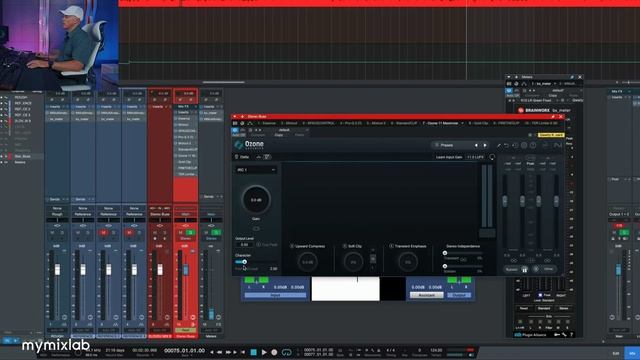Viewport: 640px width, 360px height.
Task: Go to previous Ozone preset arrow
Action: point(476,145)
